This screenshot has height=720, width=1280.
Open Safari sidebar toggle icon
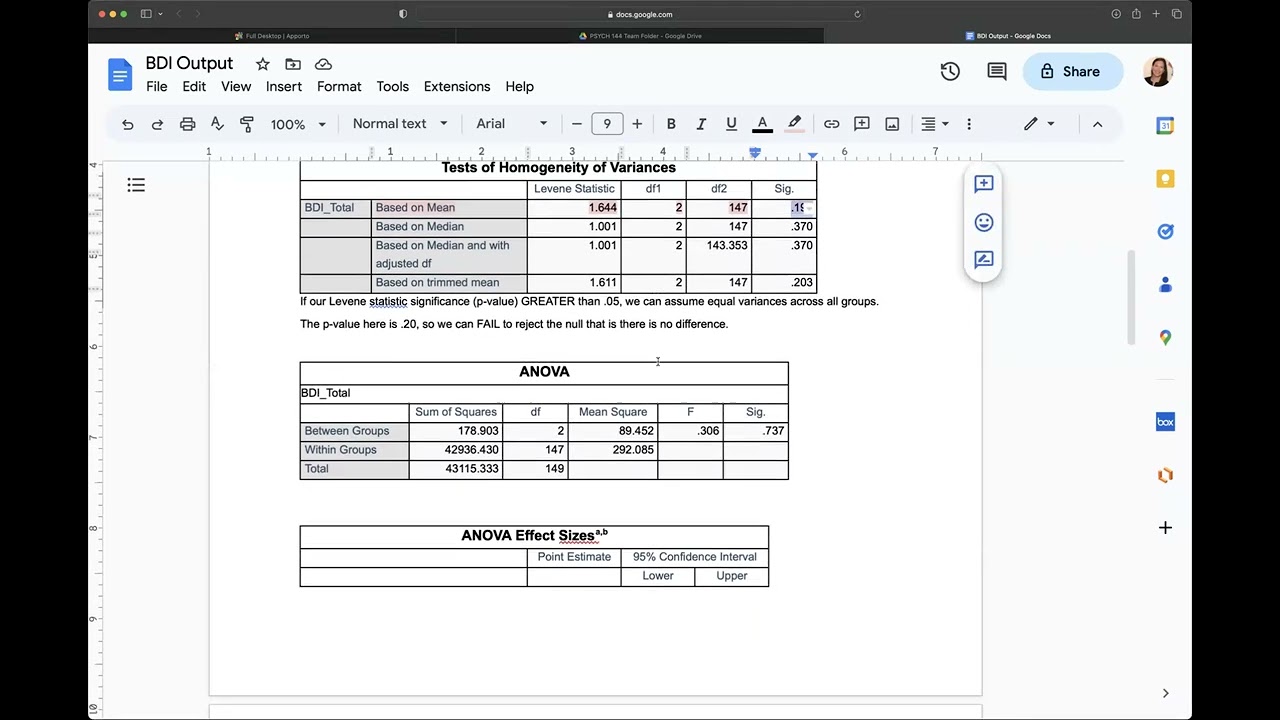coord(146,14)
